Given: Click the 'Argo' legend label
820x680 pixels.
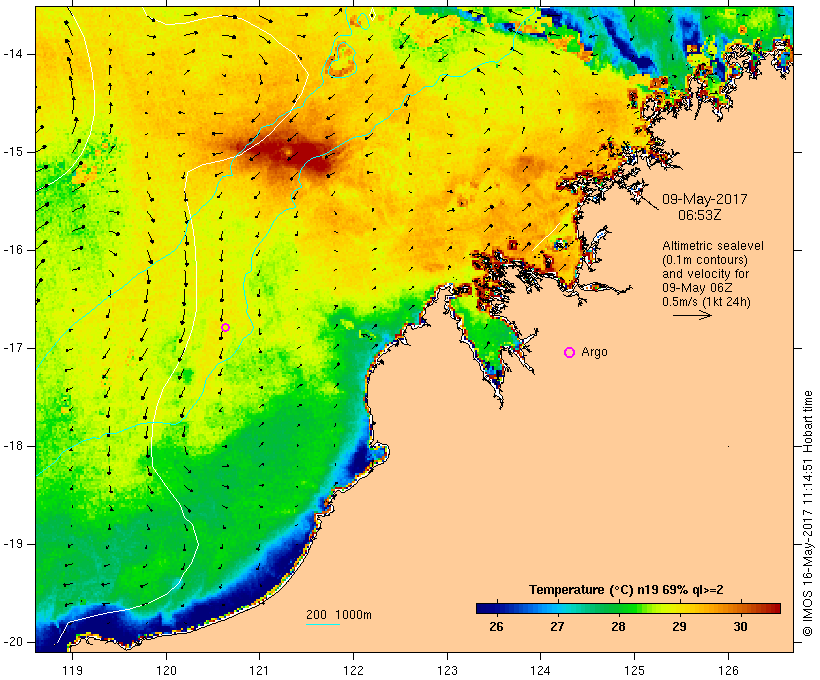Looking at the screenshot, I should (595, 352).
